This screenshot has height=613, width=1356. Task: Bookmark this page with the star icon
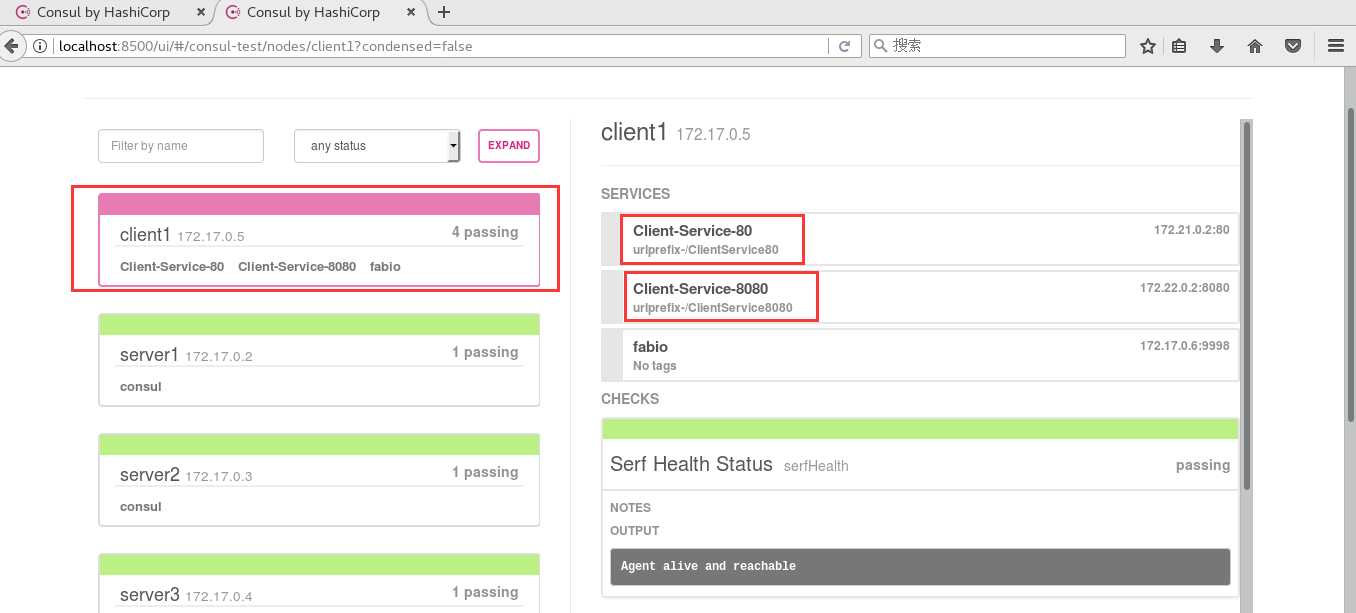(1148, 46)
